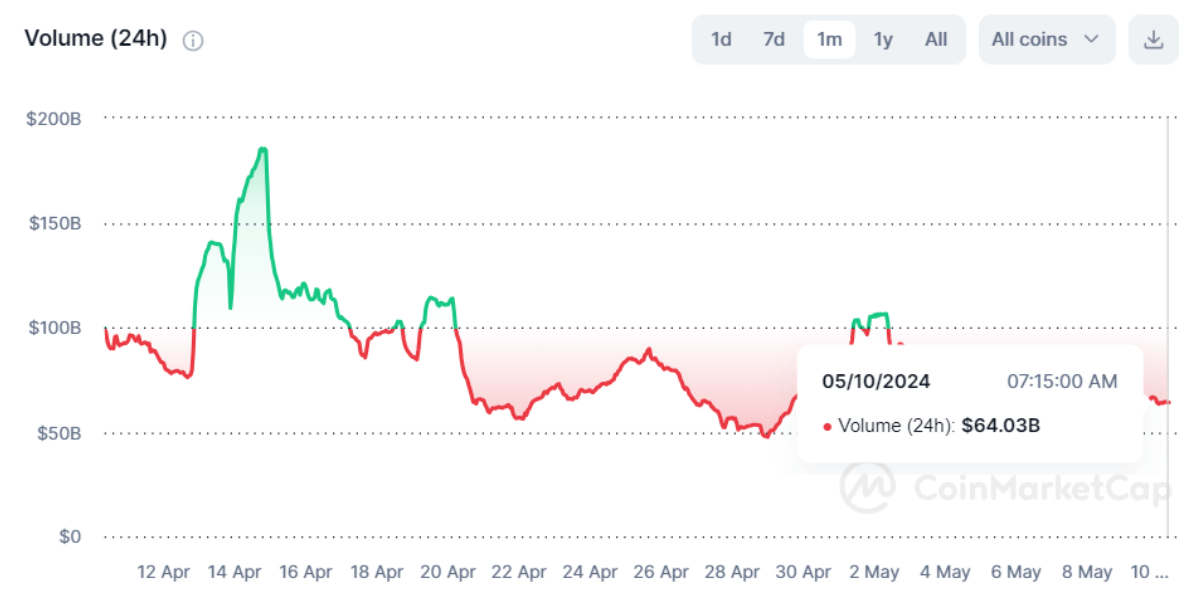Screen dimensions: 1182x596
Task: Click the 14 Apr peak on the chart
Action: point(262,150)
